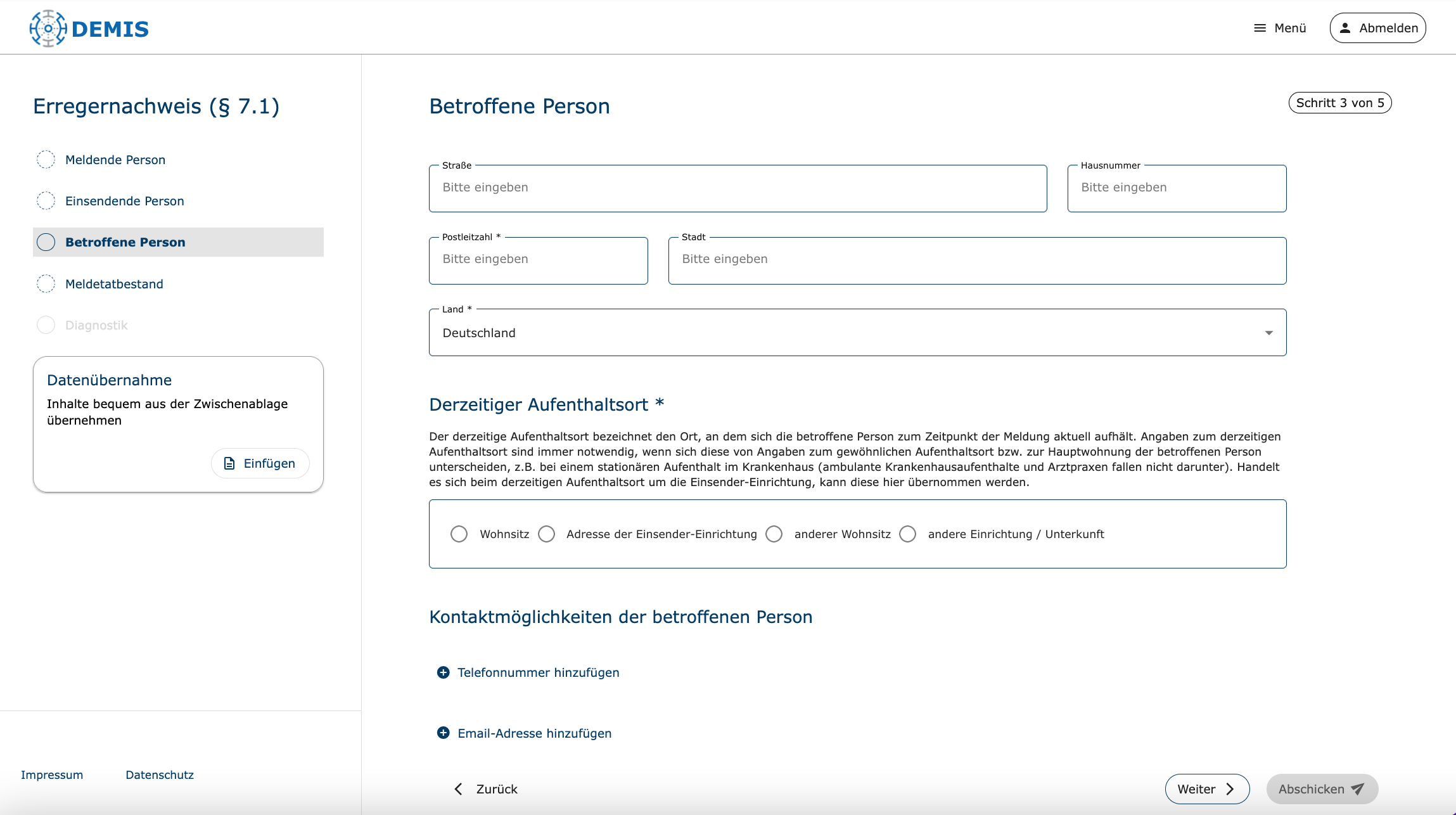
Task: Click the paper plane icon on Abschicken
Action: (1357, 789)
